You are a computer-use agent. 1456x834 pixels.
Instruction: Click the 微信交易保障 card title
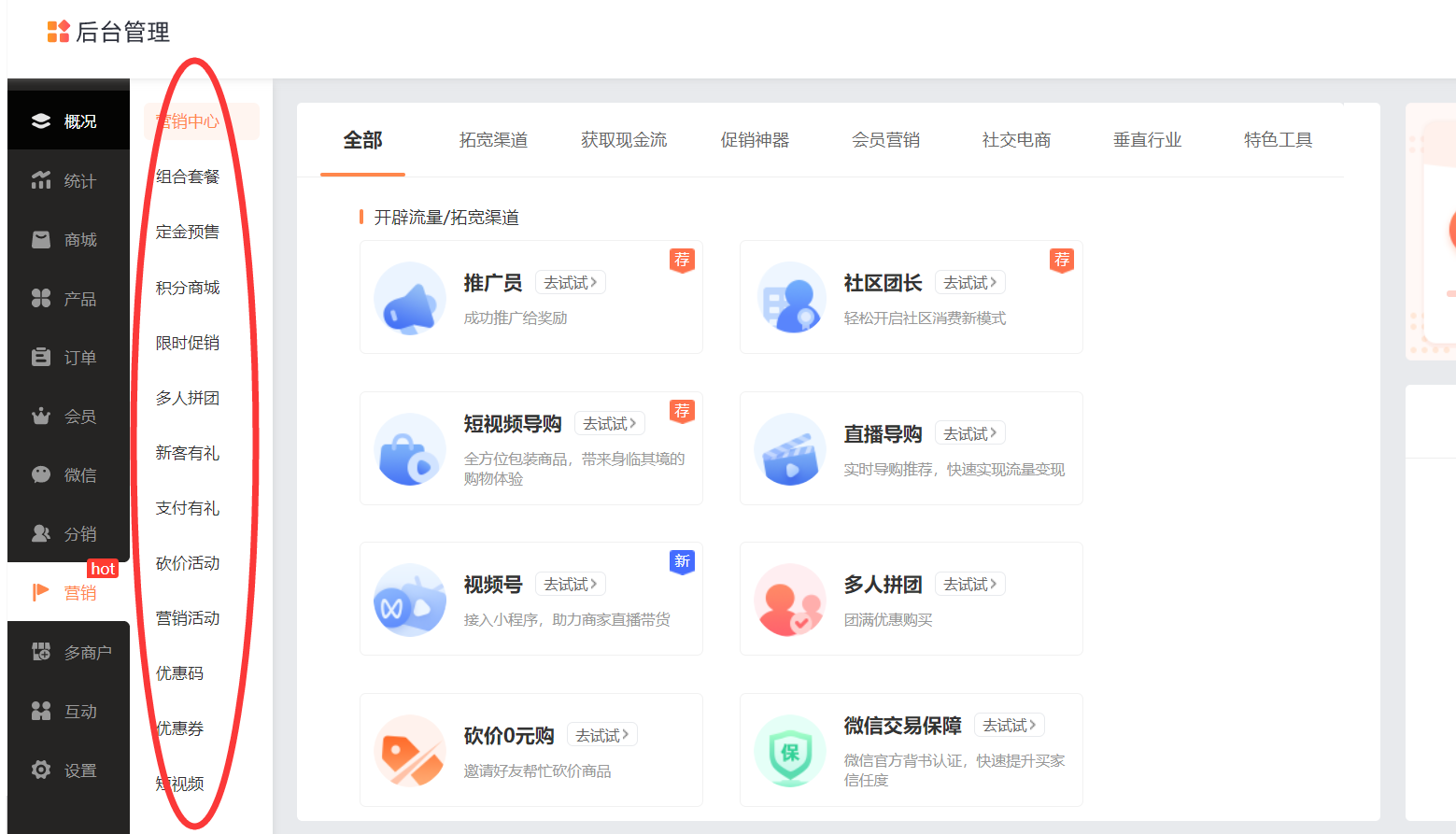[902, 726]
